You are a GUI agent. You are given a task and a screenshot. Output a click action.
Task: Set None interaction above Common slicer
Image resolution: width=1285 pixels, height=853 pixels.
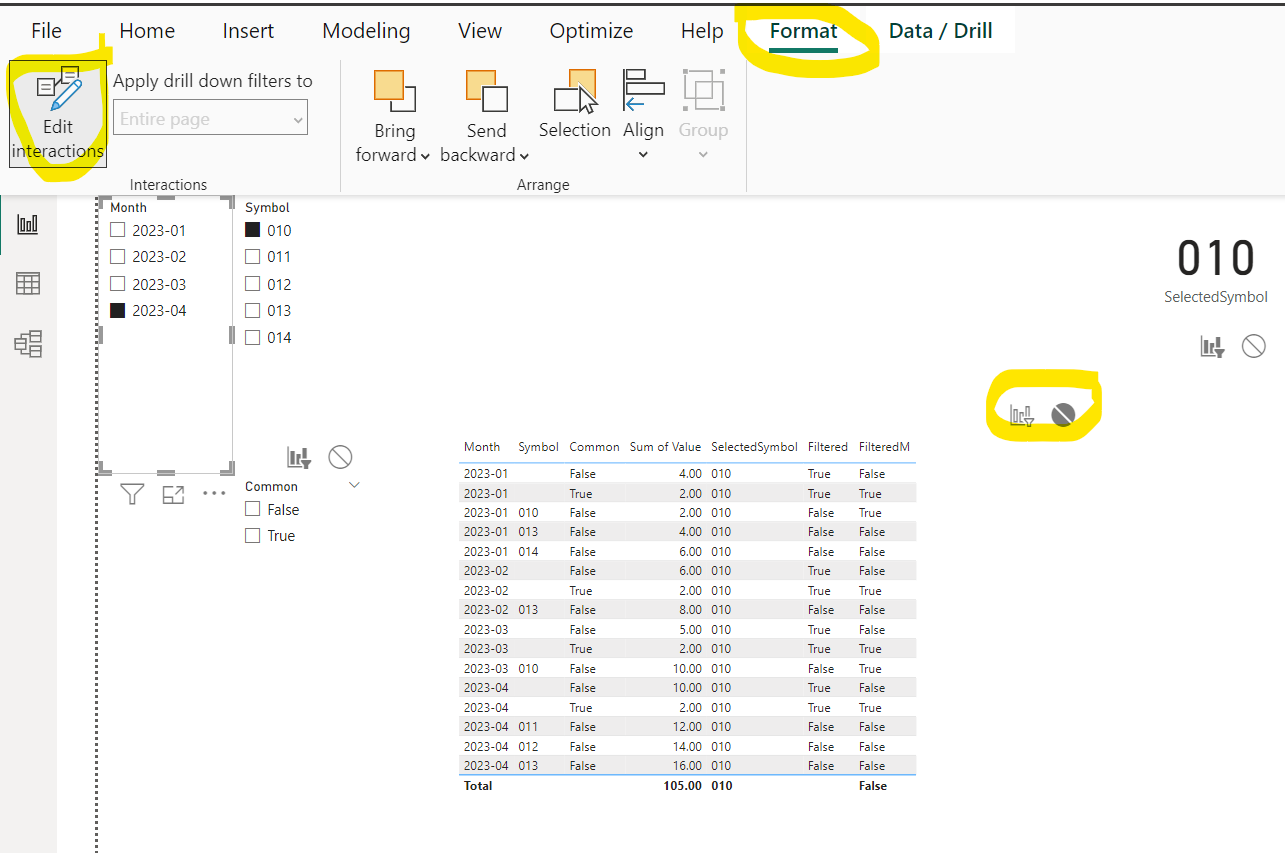[x=340, y=457]
